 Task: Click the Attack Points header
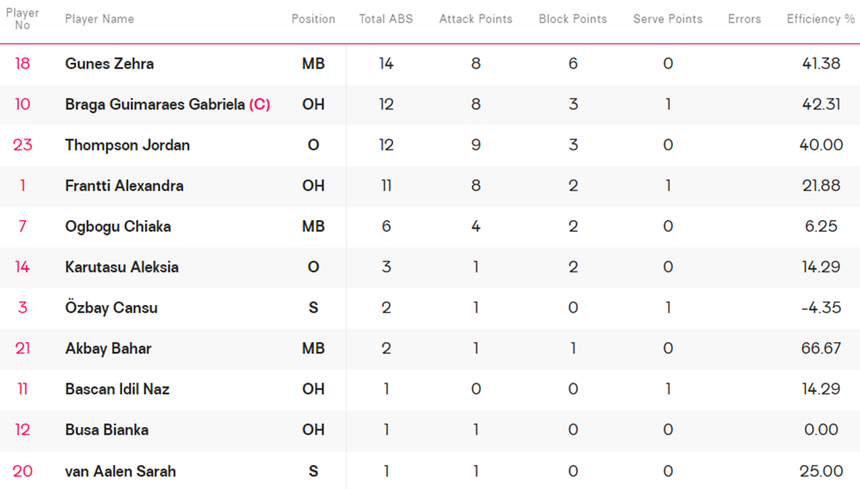pos(475,19)
